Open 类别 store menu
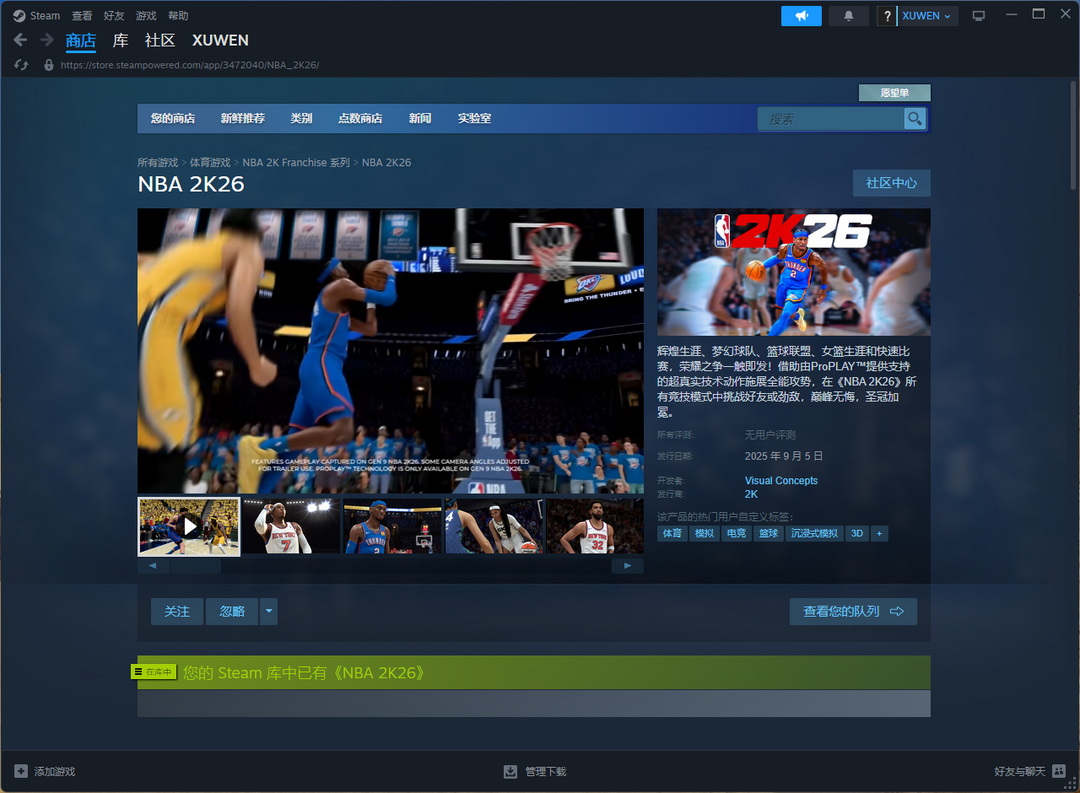This screenshot has width=1080, height=793. point(302,119)
